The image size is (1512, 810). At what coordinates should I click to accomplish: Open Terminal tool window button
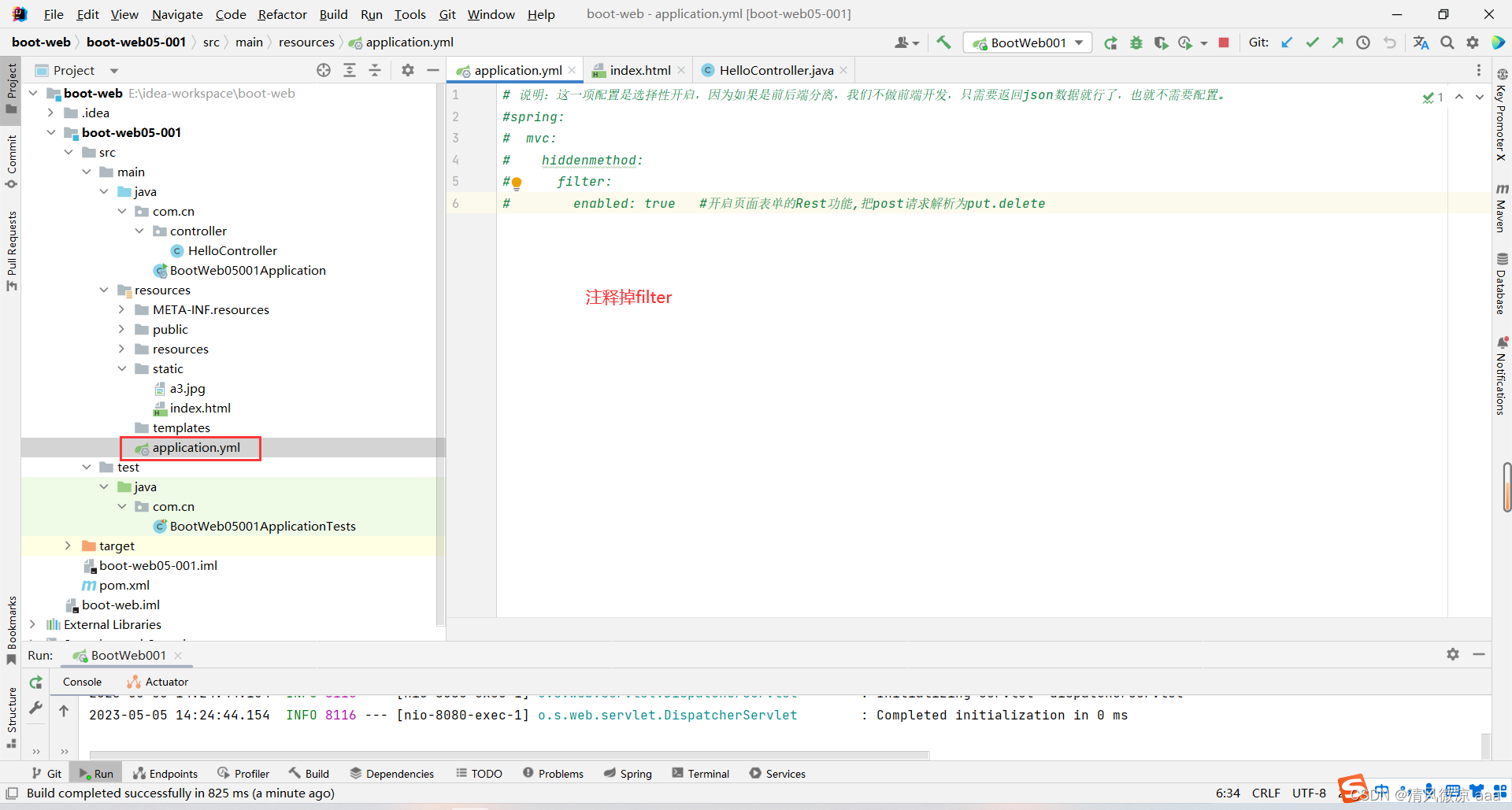coord(701,773)
